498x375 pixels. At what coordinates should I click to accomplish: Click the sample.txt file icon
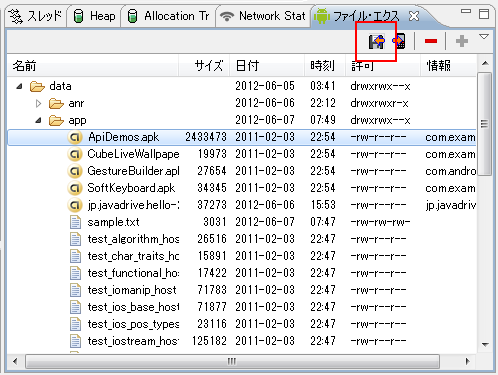pos(75,222)
